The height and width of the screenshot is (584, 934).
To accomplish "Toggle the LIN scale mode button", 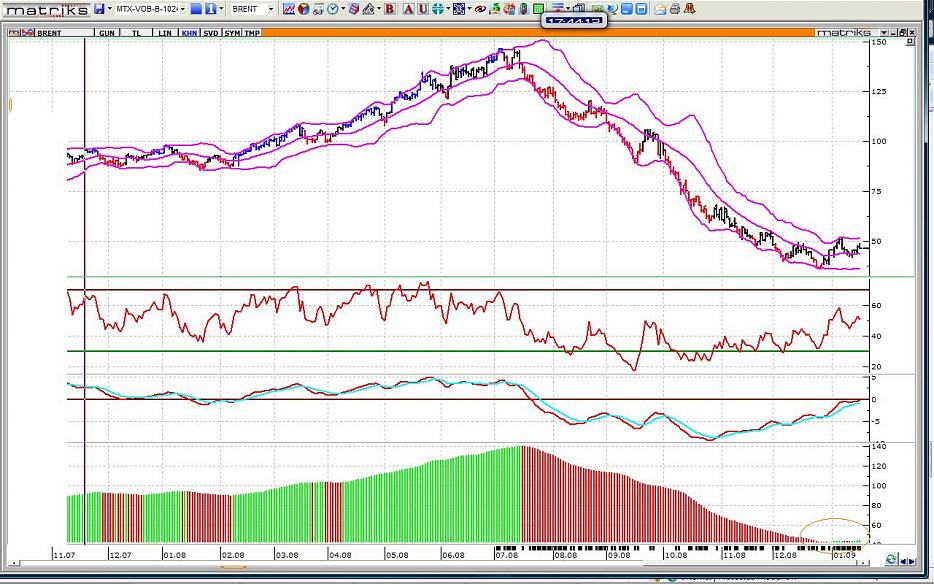I will click(166, 33).
